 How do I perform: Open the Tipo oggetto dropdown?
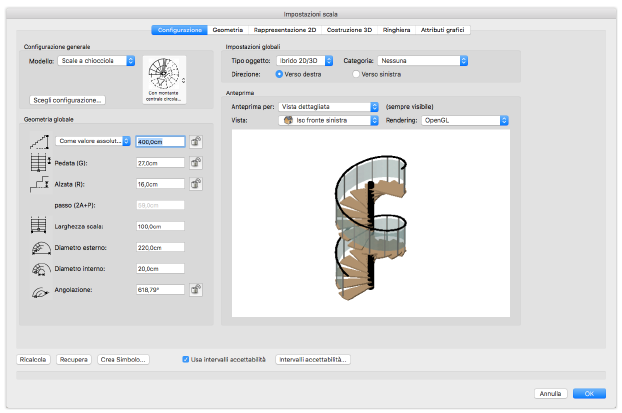coord(305,61)
